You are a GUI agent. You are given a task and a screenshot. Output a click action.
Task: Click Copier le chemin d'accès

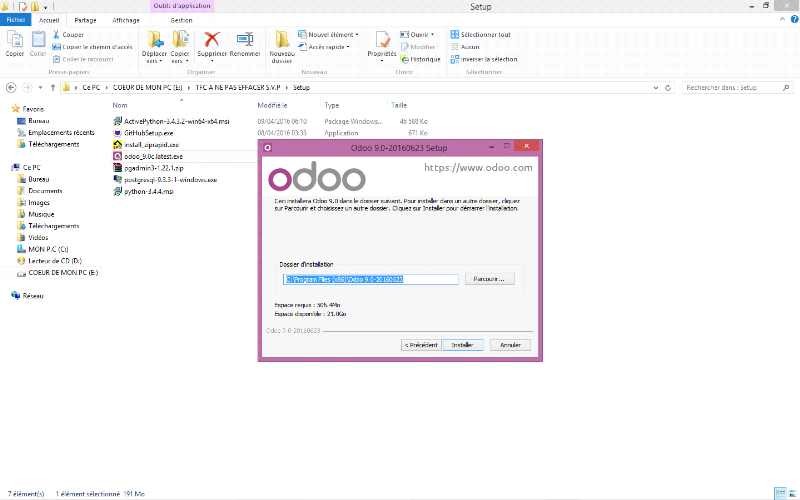pos(92,47)
